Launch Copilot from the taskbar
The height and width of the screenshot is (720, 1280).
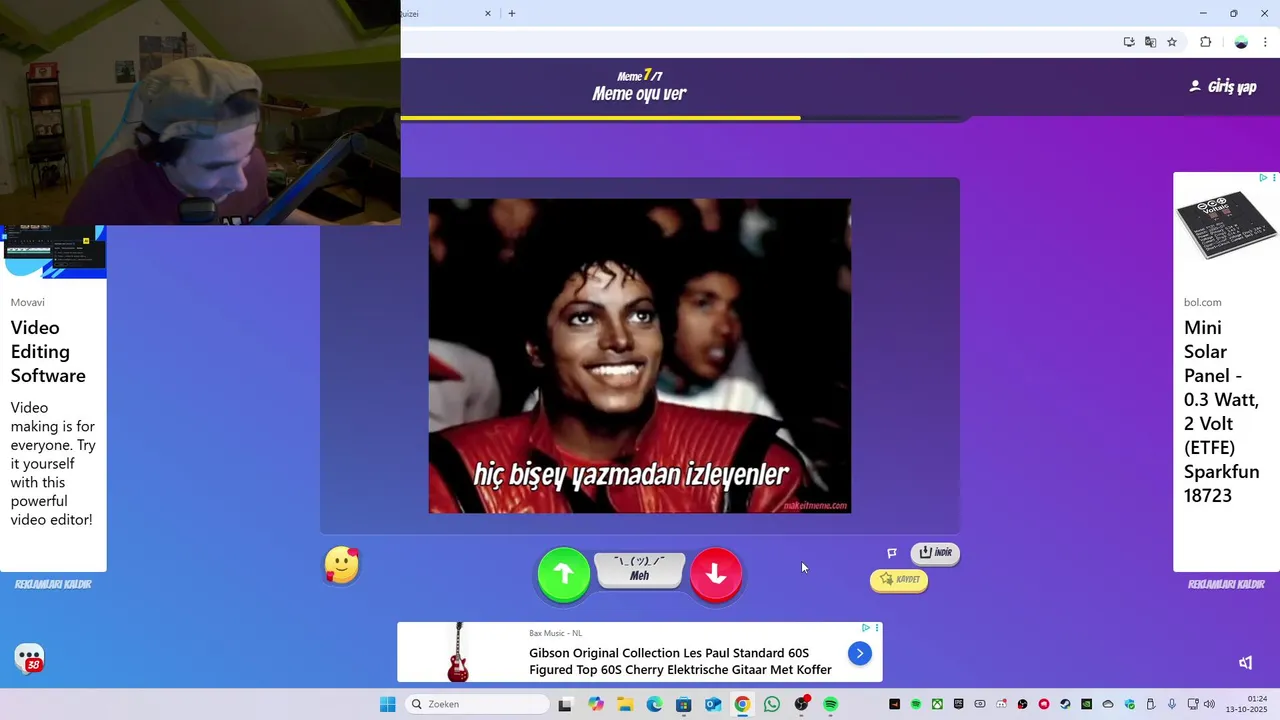point(596,704)
